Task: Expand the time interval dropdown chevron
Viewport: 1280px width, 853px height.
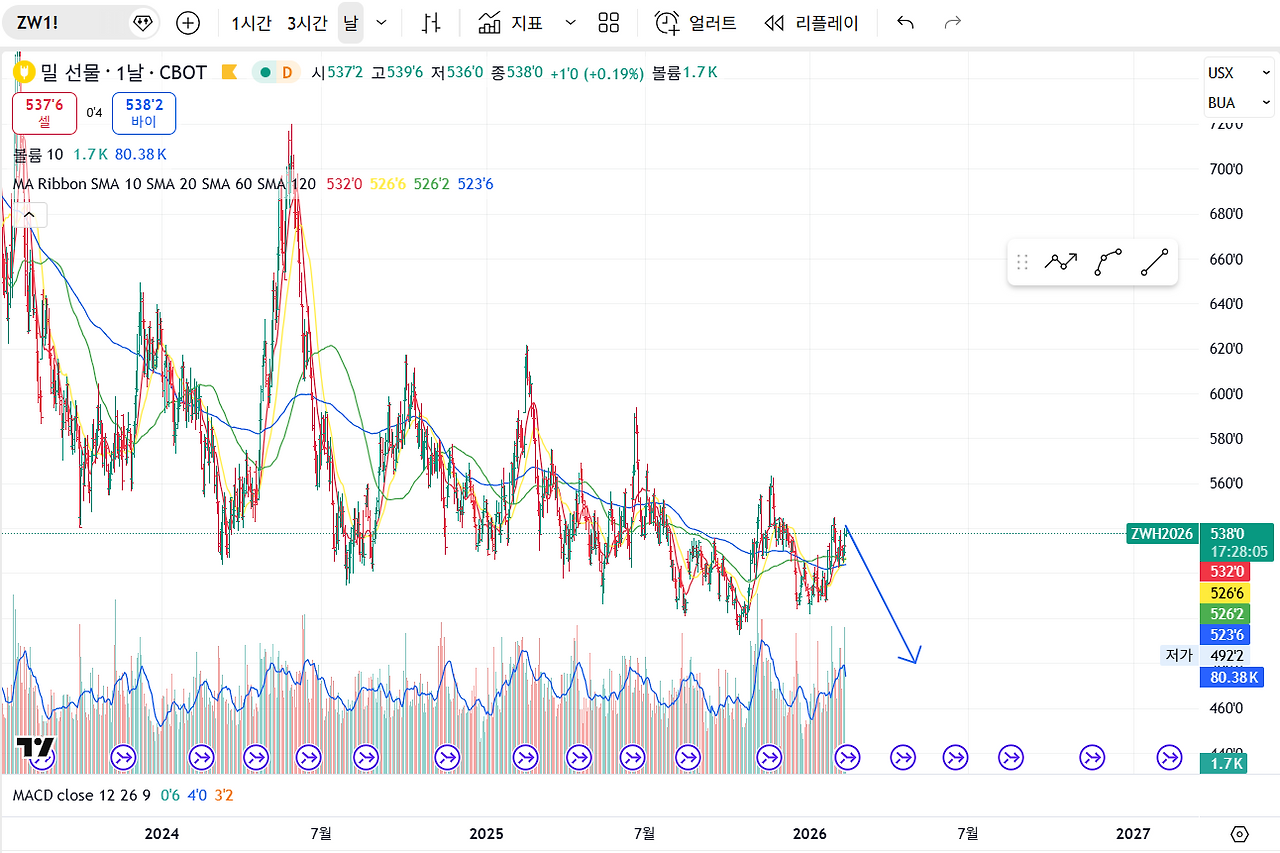Action: click(x=381, y=23)
